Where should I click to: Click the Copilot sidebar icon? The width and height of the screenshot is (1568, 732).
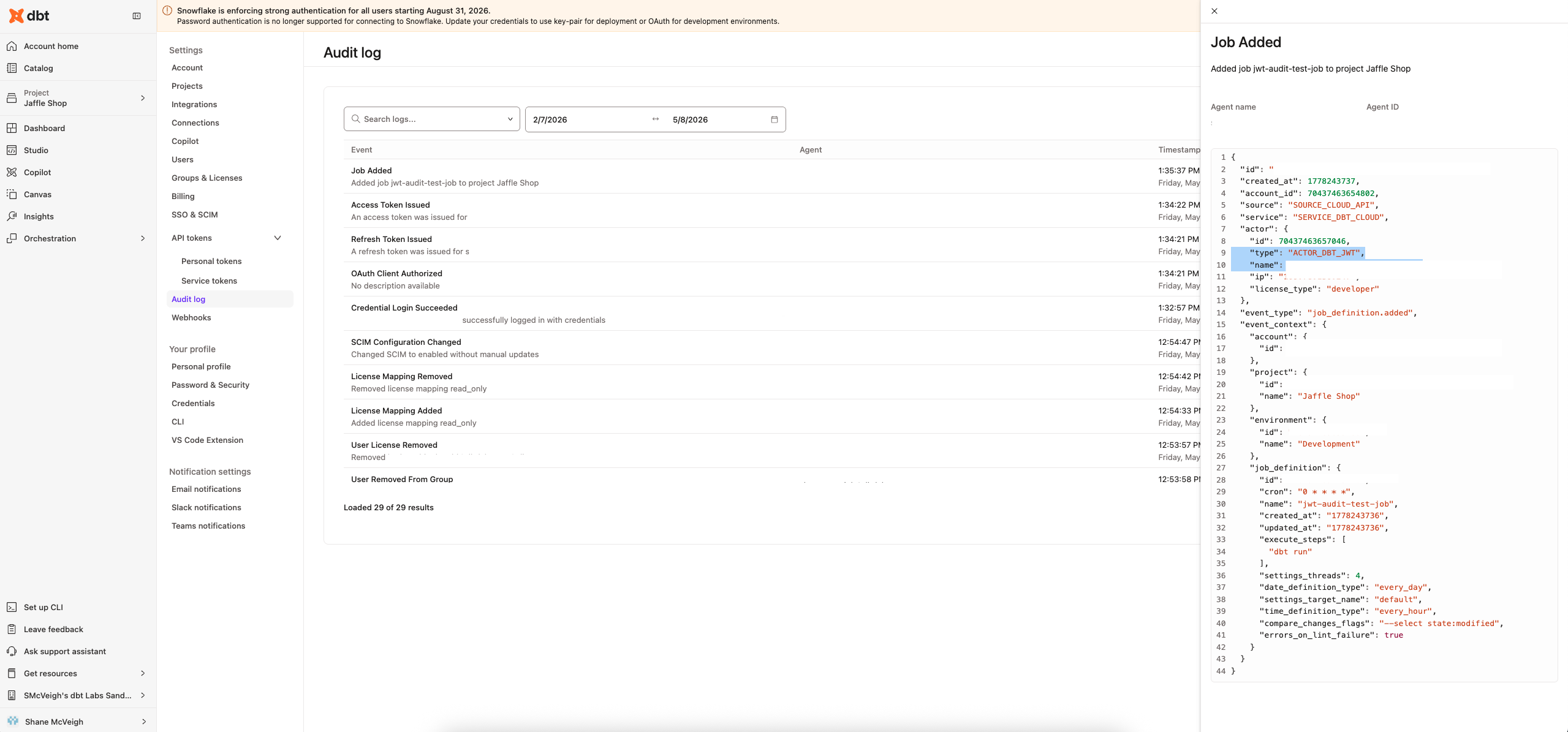coord(12,172)
